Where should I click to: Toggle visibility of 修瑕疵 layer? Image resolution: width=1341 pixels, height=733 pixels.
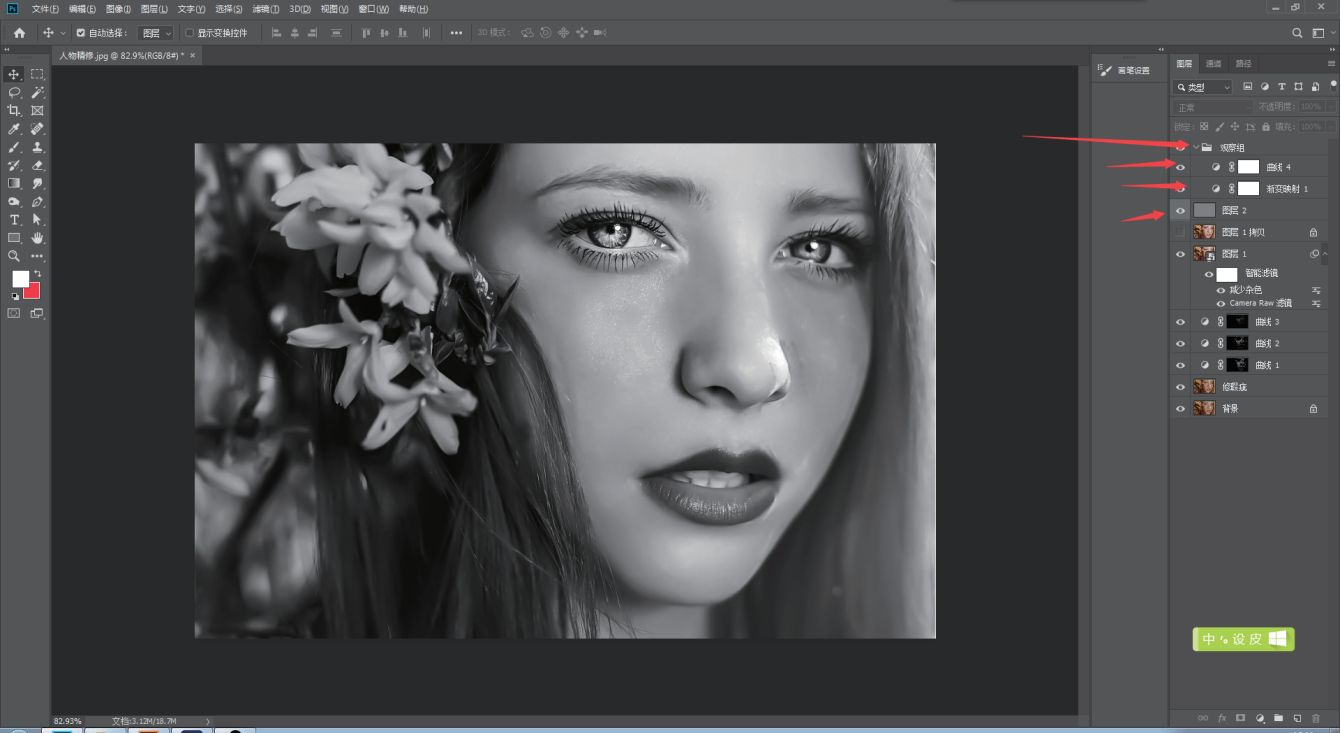click(1180, 387)
